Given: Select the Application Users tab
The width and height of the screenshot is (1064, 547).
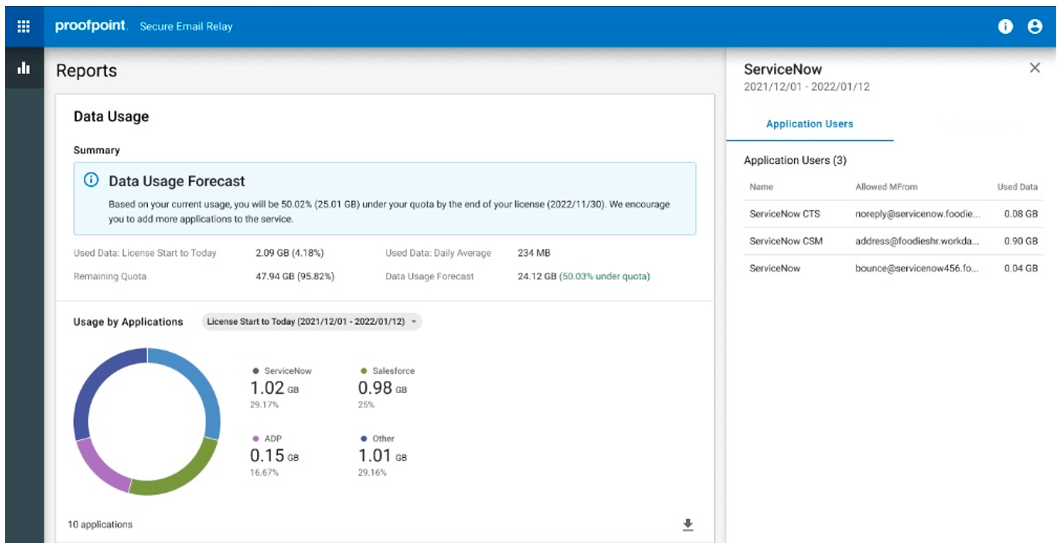Looking at the screenshot, I should point(810,124).
